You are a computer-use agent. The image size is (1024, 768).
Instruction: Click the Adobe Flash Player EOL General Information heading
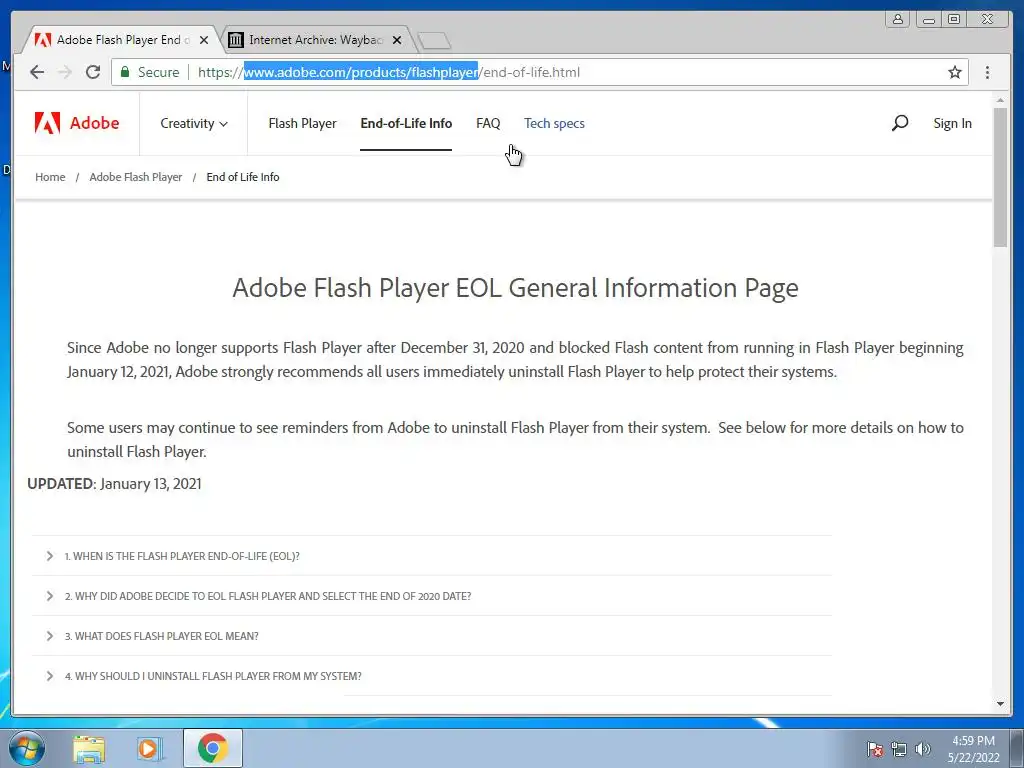pyautogui.click(x=515, y=288)
